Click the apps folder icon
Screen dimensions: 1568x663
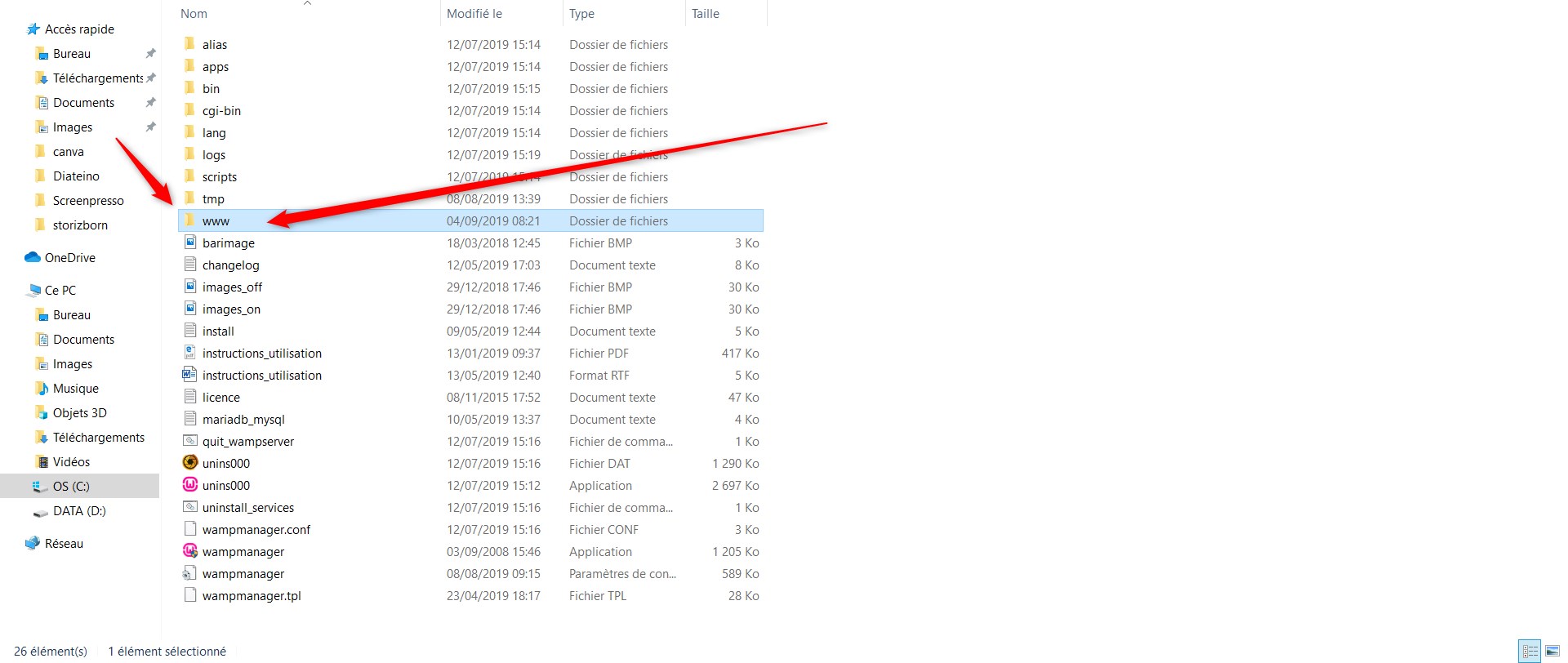(x=189, y=66)
